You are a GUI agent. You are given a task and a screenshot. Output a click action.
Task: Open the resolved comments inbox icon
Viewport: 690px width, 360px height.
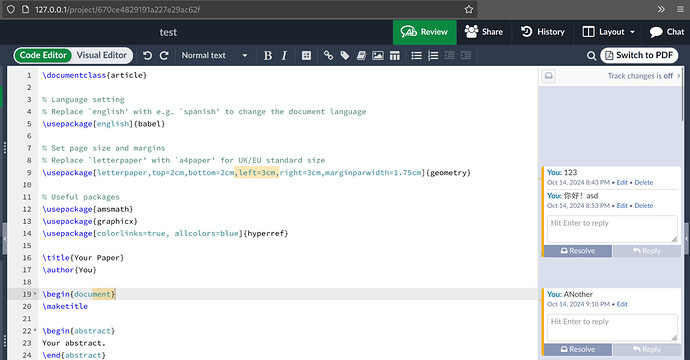click(x=548, y=76)
